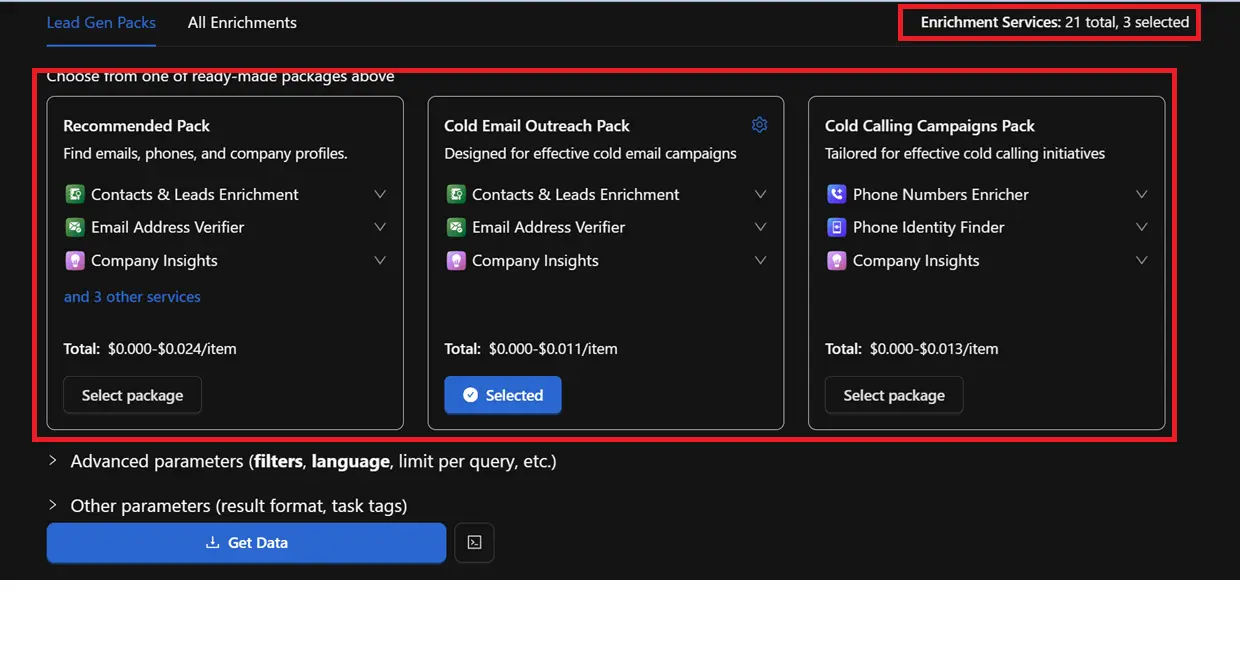Viewport: 1240px width, 668px height.
Task: Expand Advanced parameters section
Action: click(x=53, y=461)
